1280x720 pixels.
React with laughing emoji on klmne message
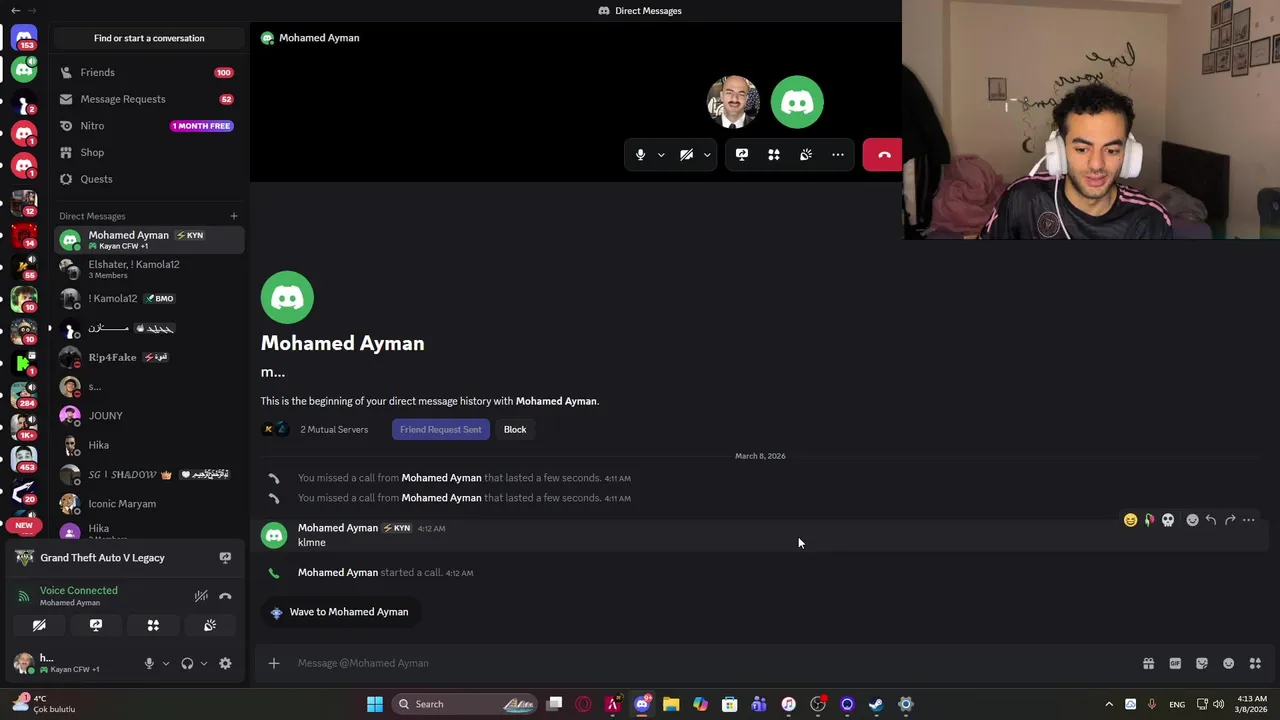click(x=1130, y=520)
